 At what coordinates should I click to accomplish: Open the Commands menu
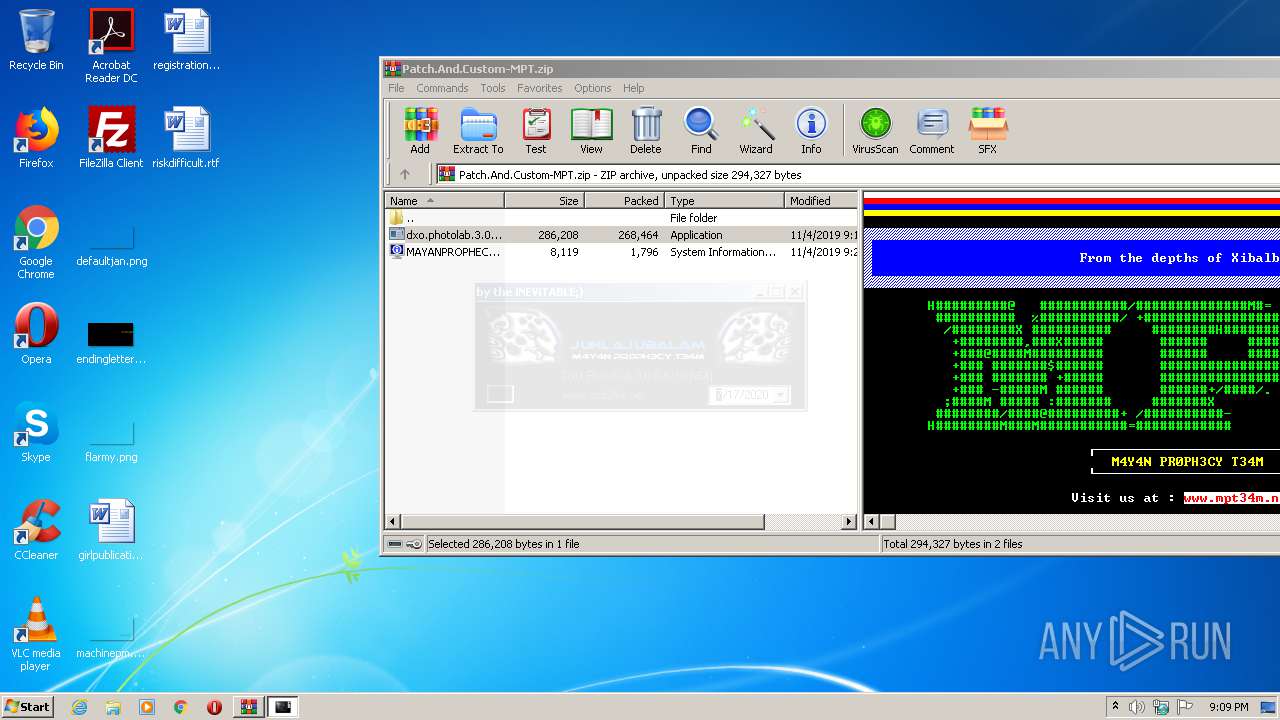[x=442, y=88]
